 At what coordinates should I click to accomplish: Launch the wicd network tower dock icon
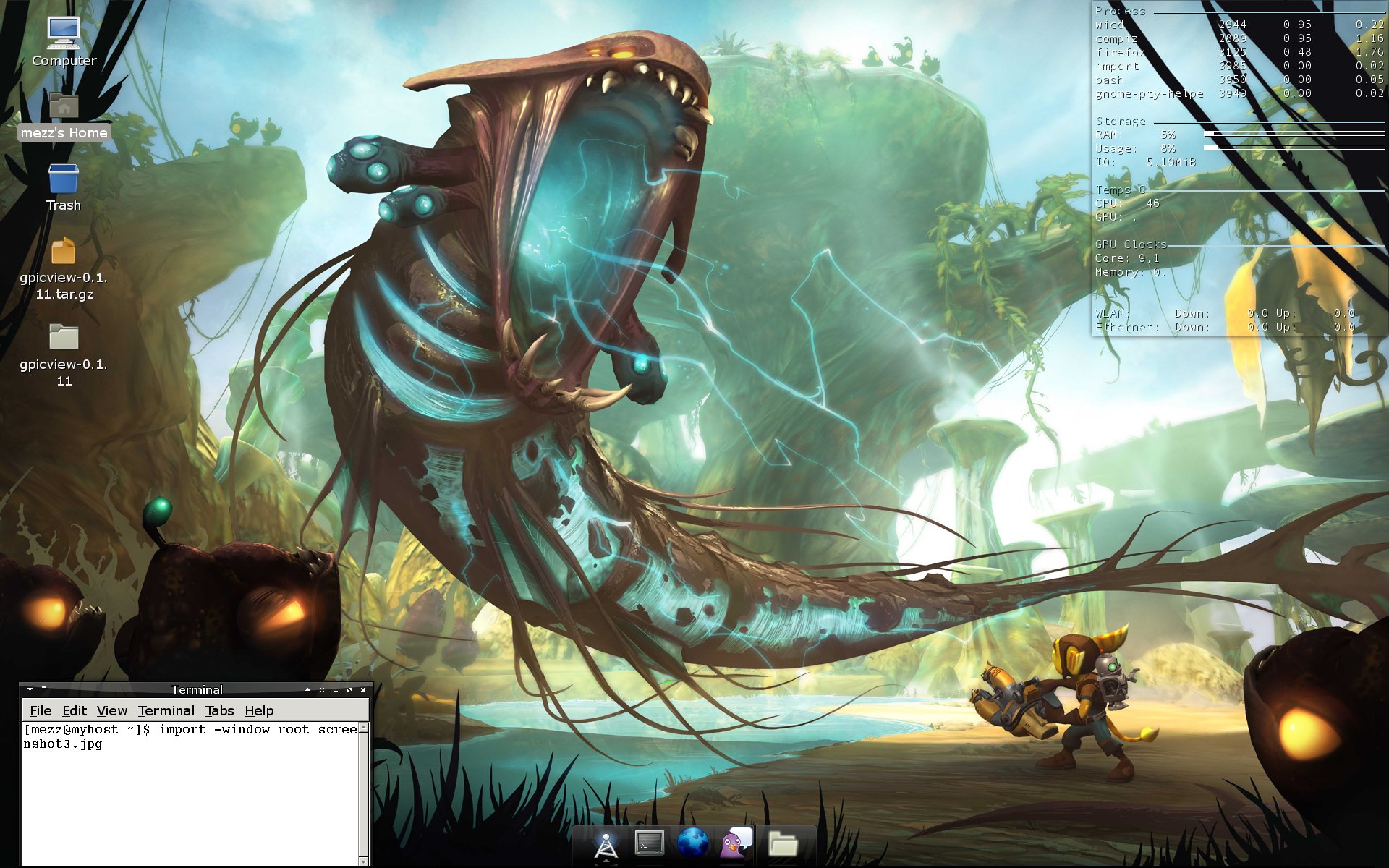coord(606,844)
